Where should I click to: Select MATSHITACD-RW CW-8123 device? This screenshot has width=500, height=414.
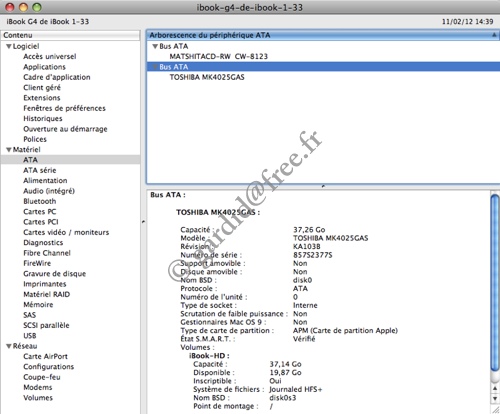coord(218,56)
